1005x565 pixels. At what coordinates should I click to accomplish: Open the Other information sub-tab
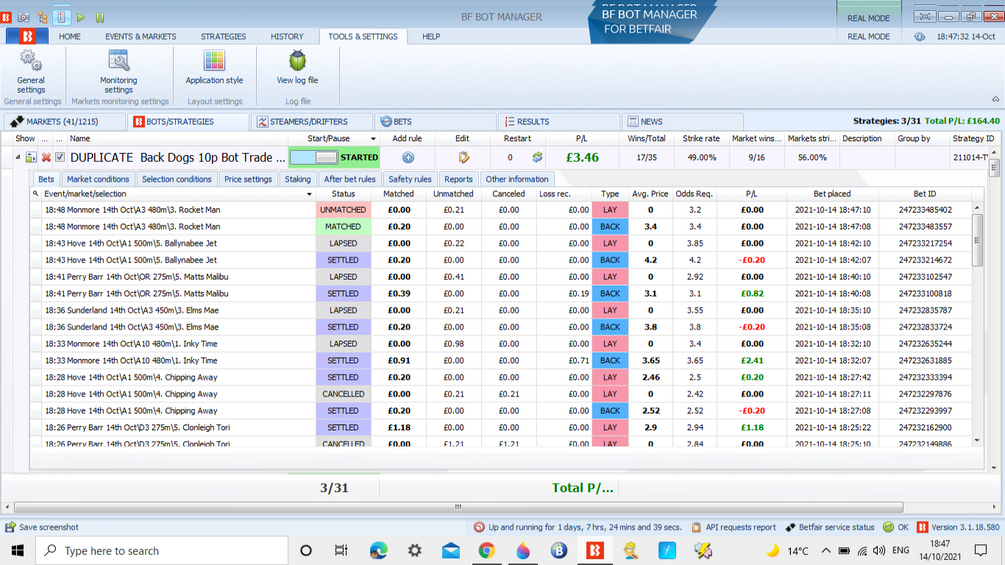[517, 179]
